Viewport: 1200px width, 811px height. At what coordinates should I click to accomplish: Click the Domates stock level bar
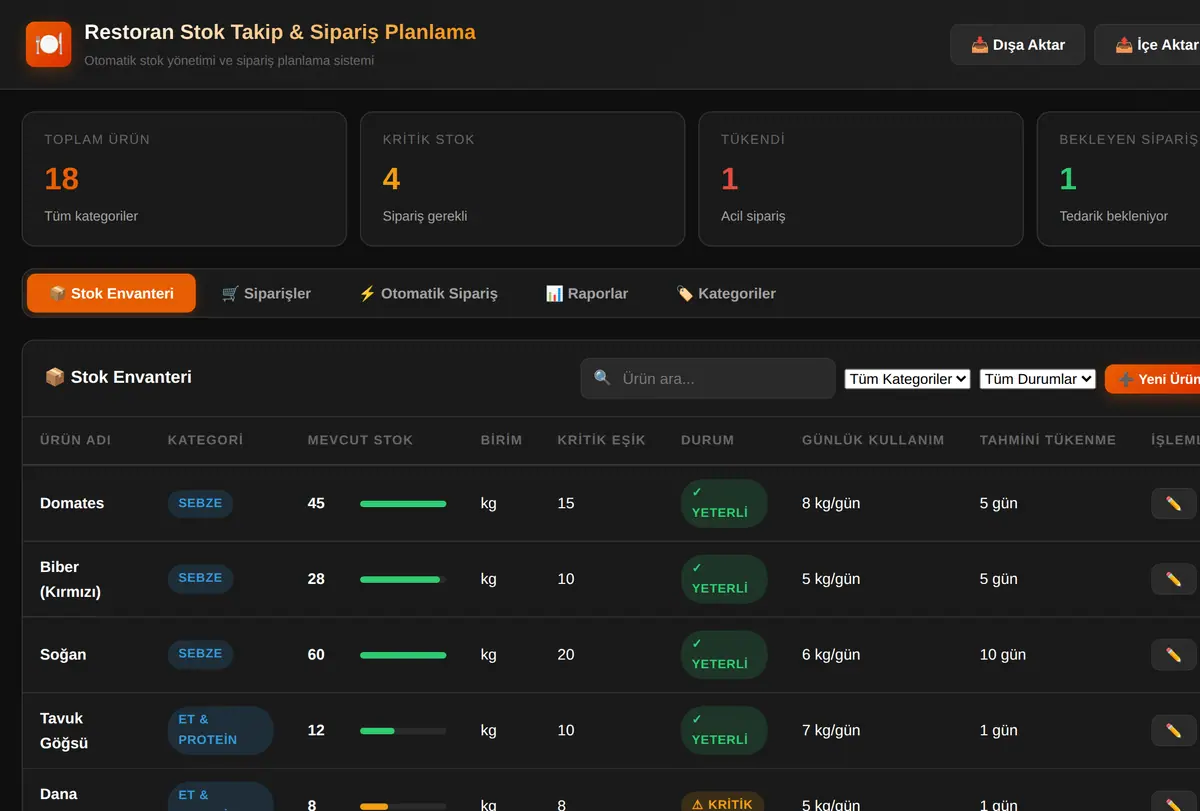[403, 504]
